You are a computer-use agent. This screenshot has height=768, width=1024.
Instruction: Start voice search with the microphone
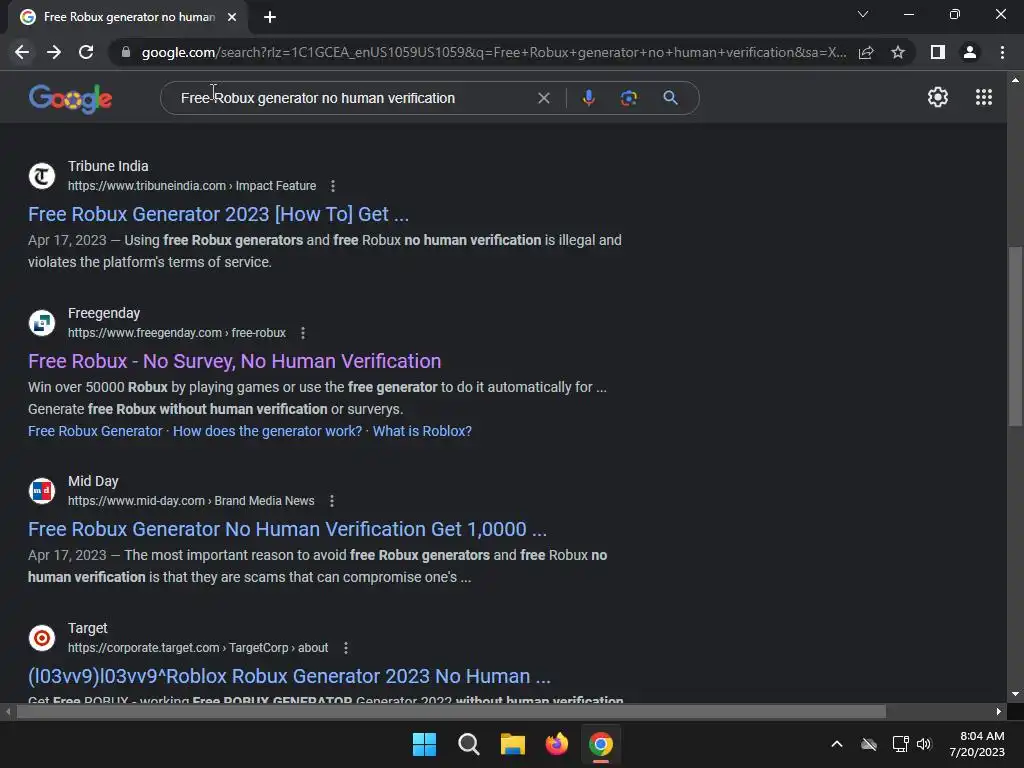point(588,98)
